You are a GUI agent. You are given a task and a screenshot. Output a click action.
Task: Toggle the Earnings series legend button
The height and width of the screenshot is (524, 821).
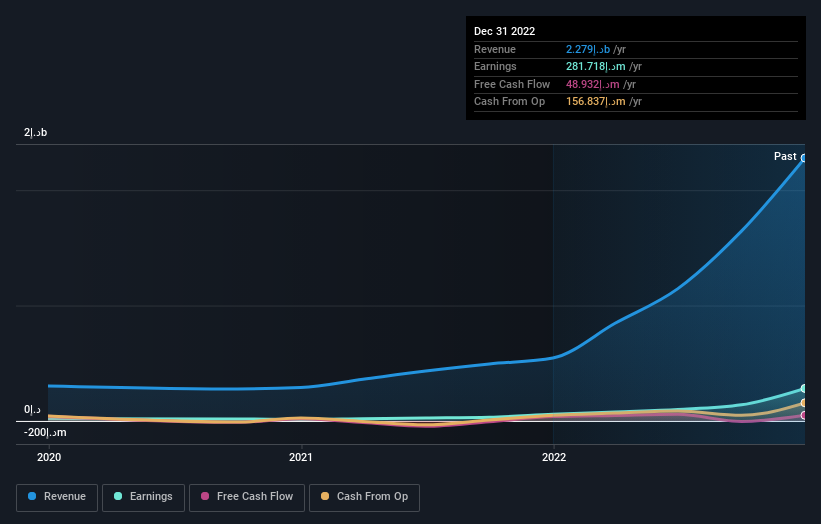coord(143,497)
